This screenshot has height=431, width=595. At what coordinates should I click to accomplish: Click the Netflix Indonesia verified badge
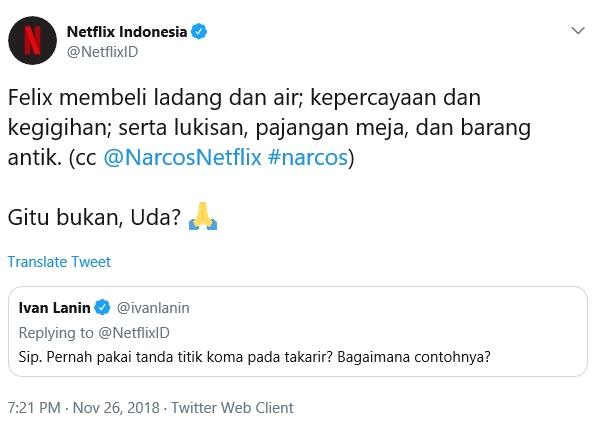click(199, 31)
